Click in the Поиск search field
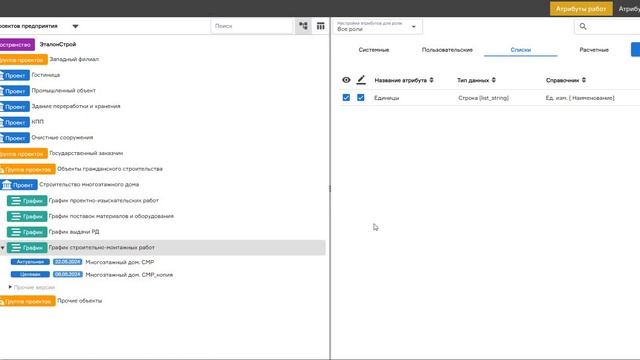 pyautogui.click(x=252, y=26)
